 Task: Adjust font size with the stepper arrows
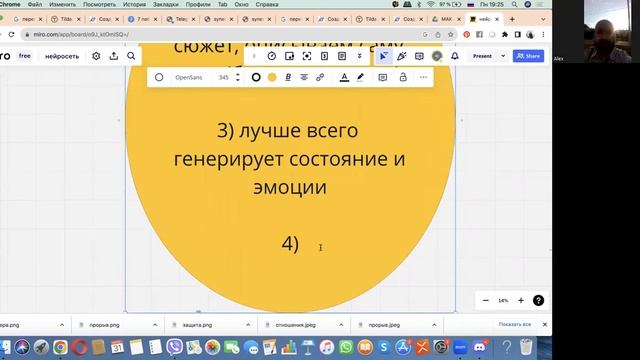tap(238, 77)
